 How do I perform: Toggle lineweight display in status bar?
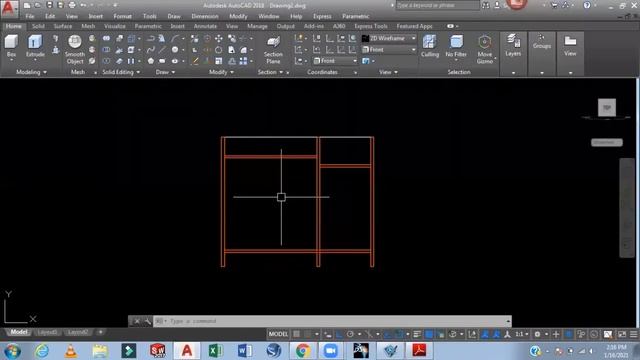point(417,334)
